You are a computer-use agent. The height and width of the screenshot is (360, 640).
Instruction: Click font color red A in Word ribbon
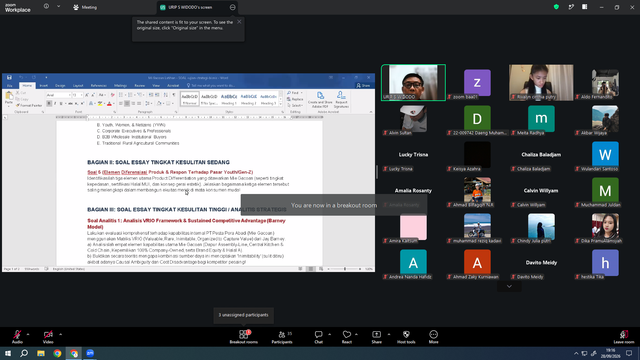109,104
